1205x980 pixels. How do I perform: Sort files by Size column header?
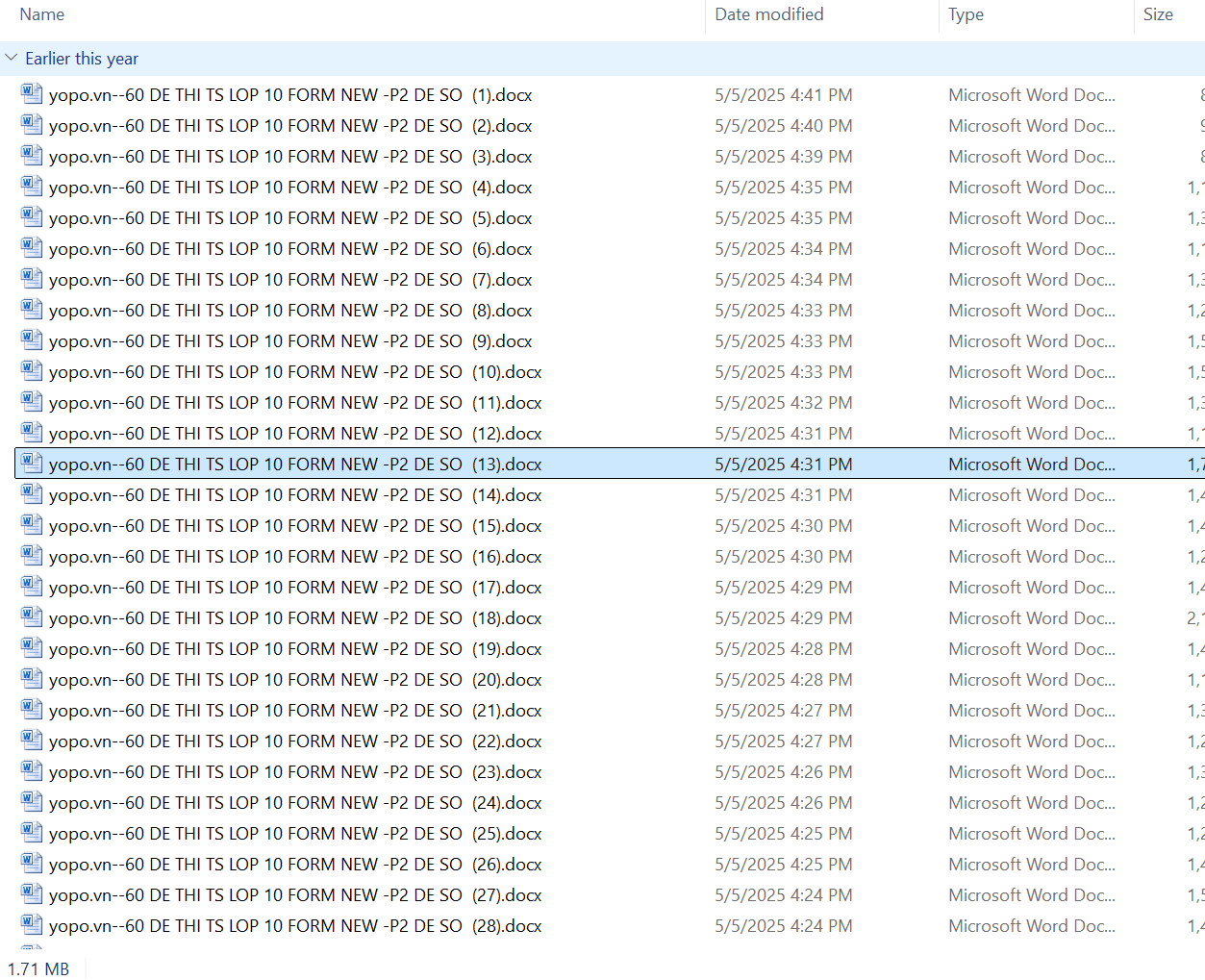click(x=1158, y=14)
